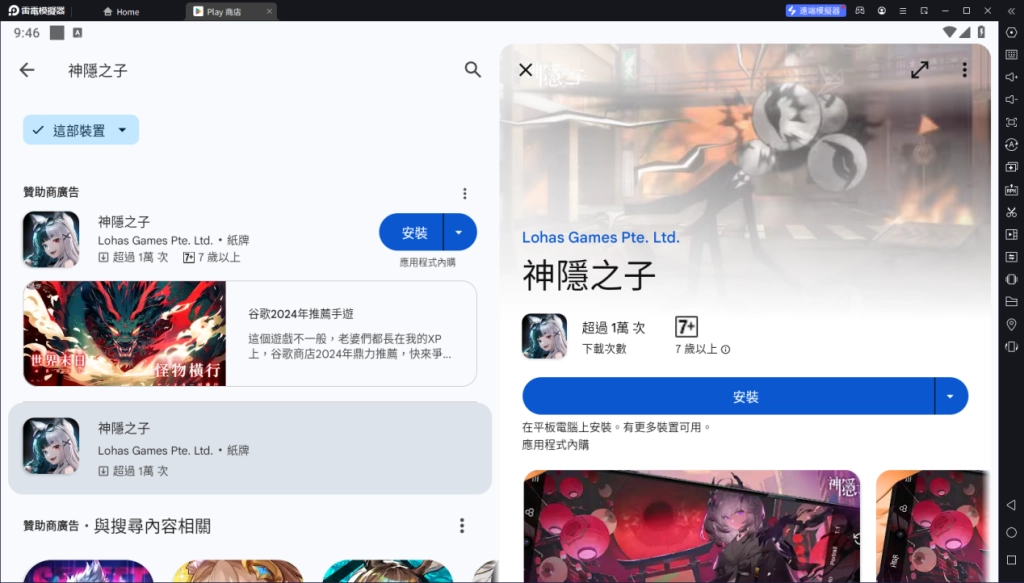This screenshot has width=1024, height=583.
Task: Click the back arrow in search results
Action: [x=27, y=70]
